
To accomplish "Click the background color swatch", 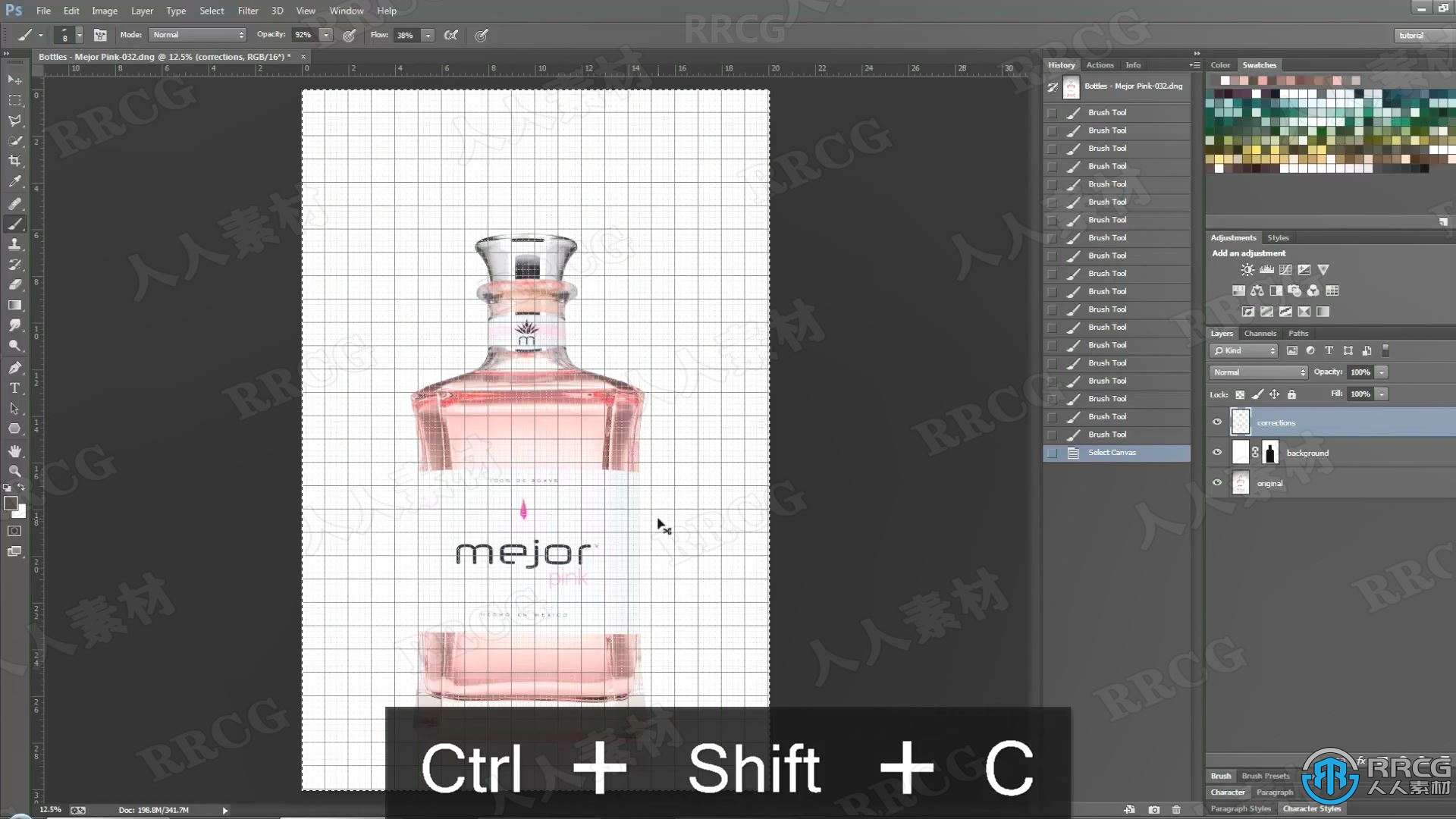I will (20, 513).
